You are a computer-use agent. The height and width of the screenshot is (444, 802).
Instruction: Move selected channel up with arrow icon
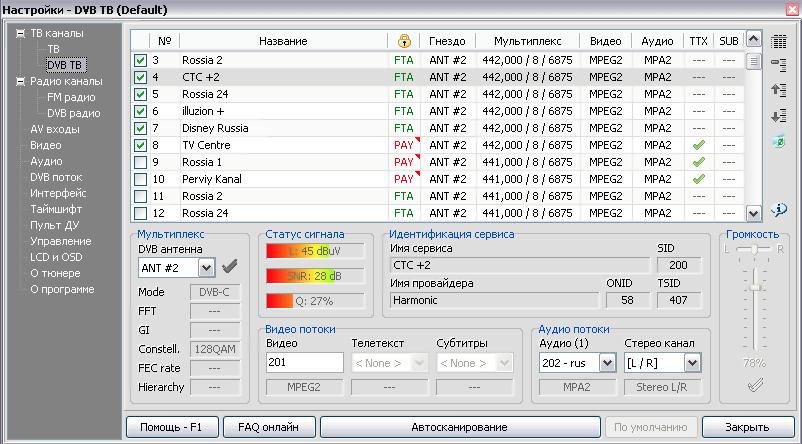point(779,90)
